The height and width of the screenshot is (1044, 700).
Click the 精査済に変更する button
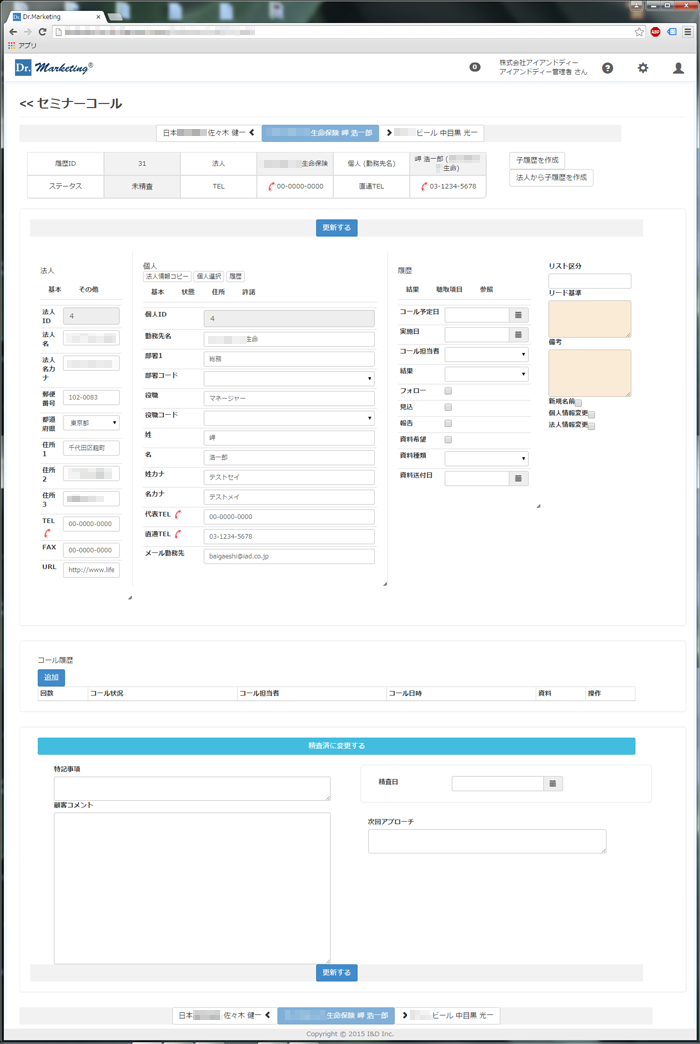tap(336, 746)
